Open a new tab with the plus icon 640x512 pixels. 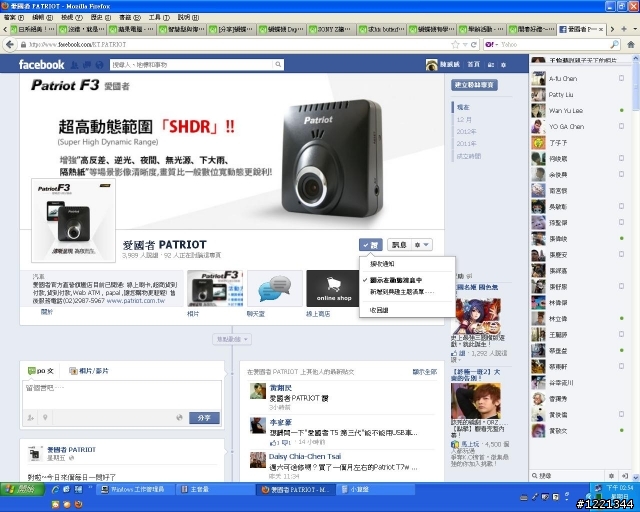pyautogui.click(x=624, y=29)
